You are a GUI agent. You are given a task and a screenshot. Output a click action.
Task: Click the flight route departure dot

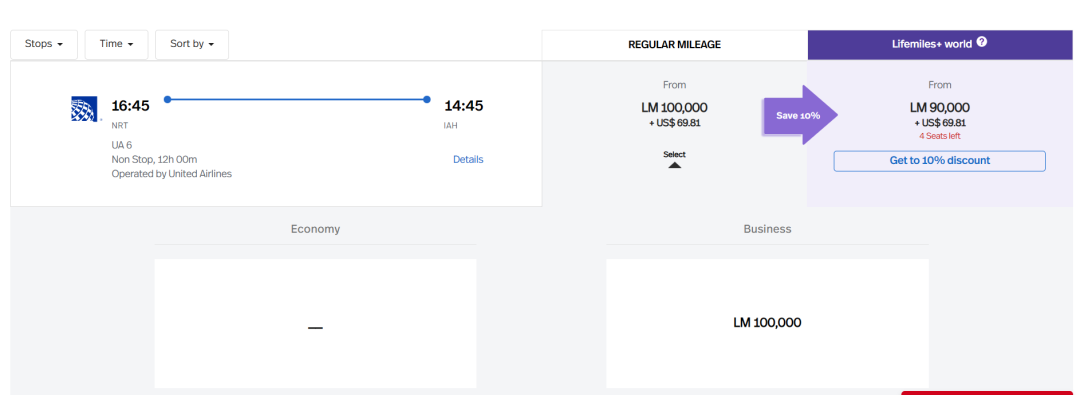pos(167,99)
